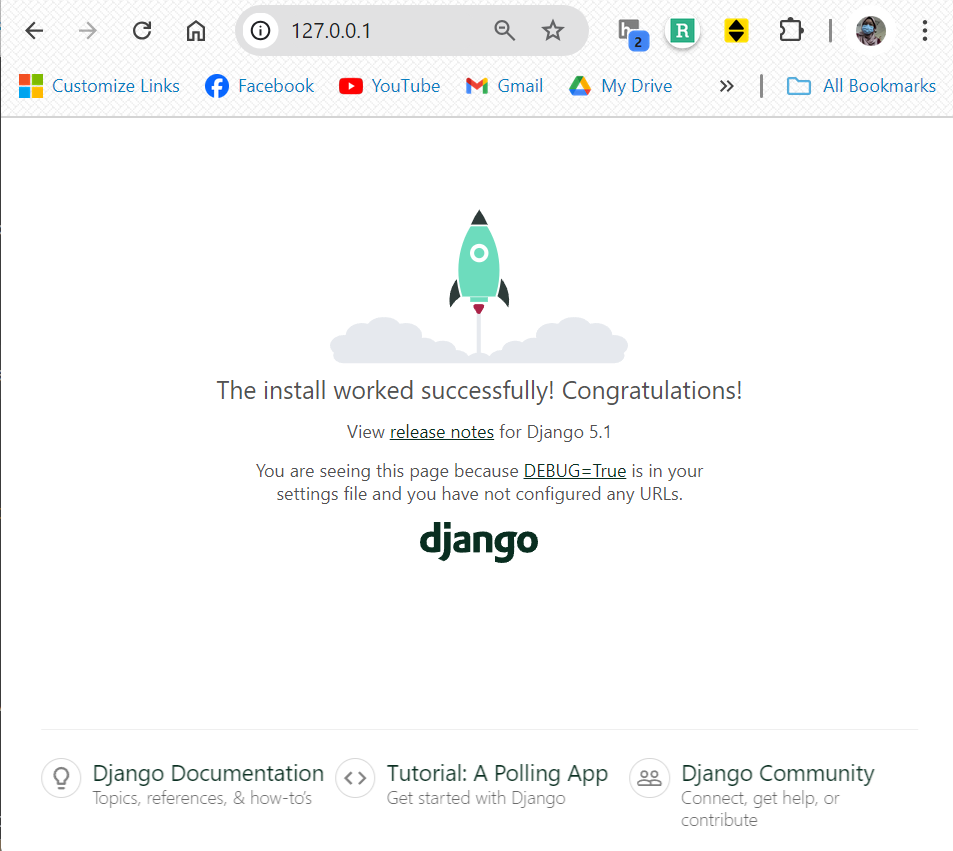Bookmark this page with the star
This screenshot has width=953, height=851.
click(x=553, y=31)
